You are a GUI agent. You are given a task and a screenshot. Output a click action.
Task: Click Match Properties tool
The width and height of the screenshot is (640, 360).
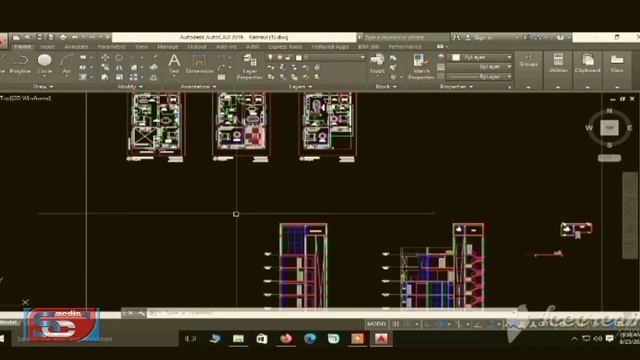pos(421,67)
